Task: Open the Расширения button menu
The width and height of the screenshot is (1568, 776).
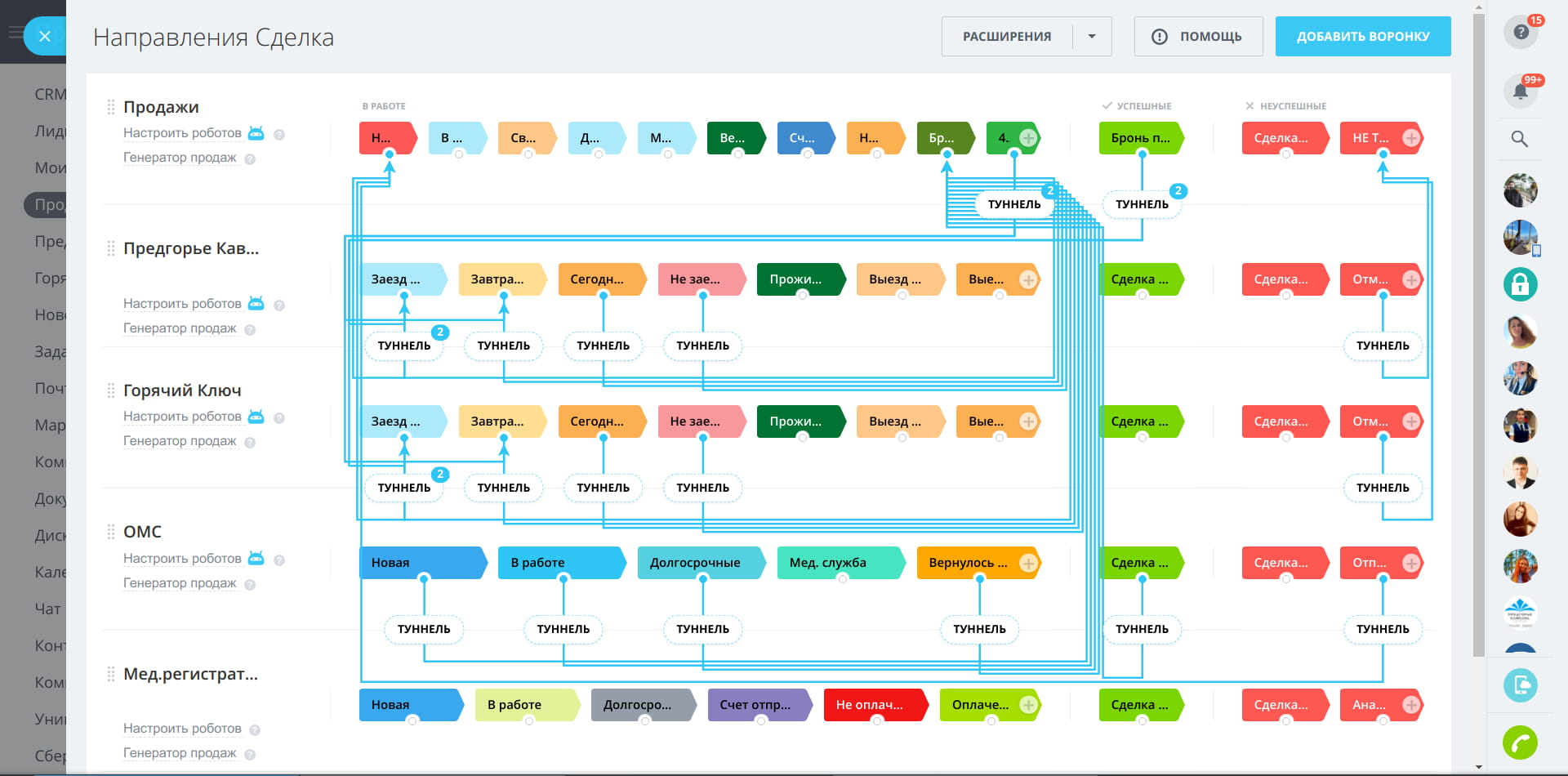Action: click(1006, 37)
